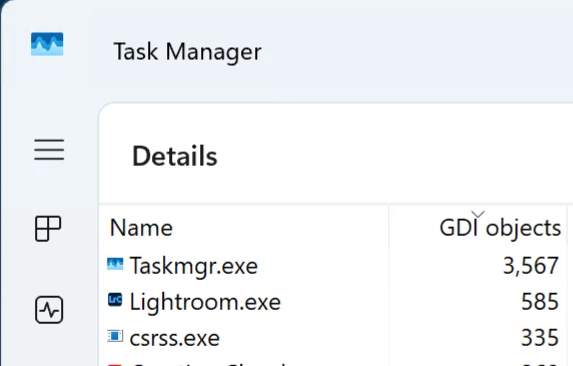This screenshot has width=573, height=366.
Task: Click the Details page heading
Action: tap(175, 156)
